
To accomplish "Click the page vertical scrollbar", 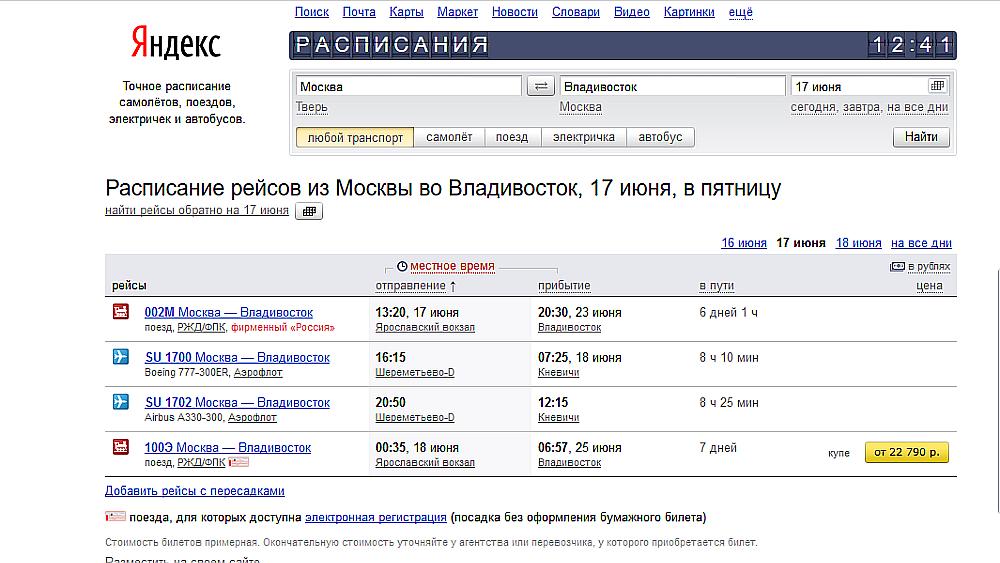I will click(997, 390).
